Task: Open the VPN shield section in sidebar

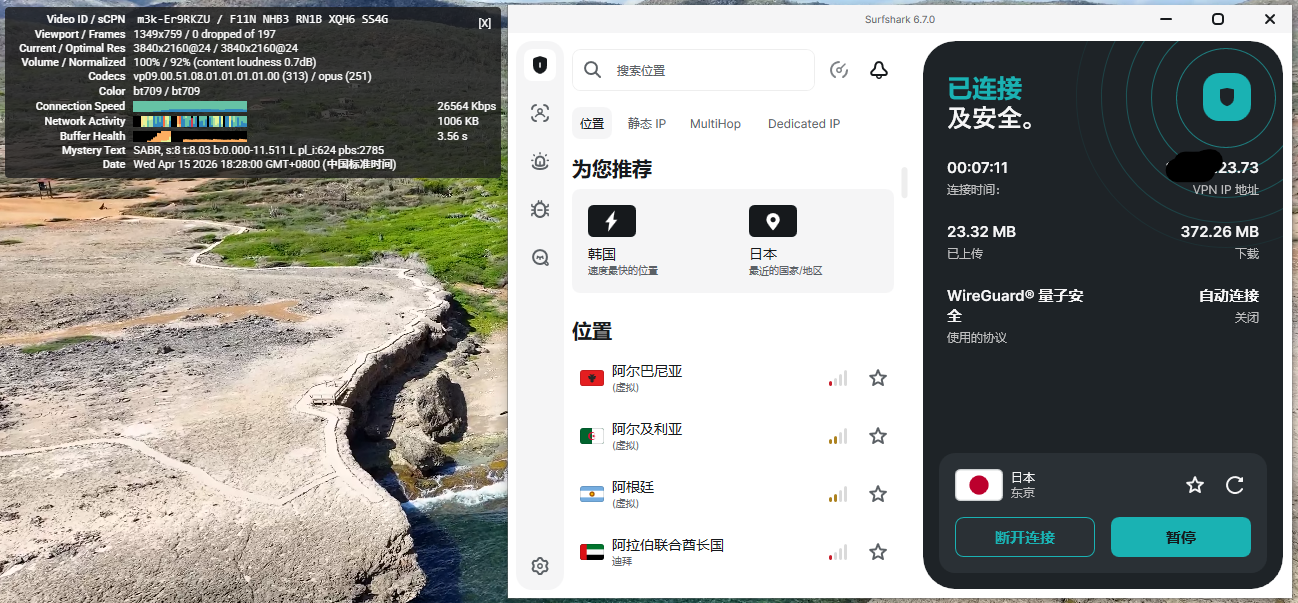Action: 540,65
